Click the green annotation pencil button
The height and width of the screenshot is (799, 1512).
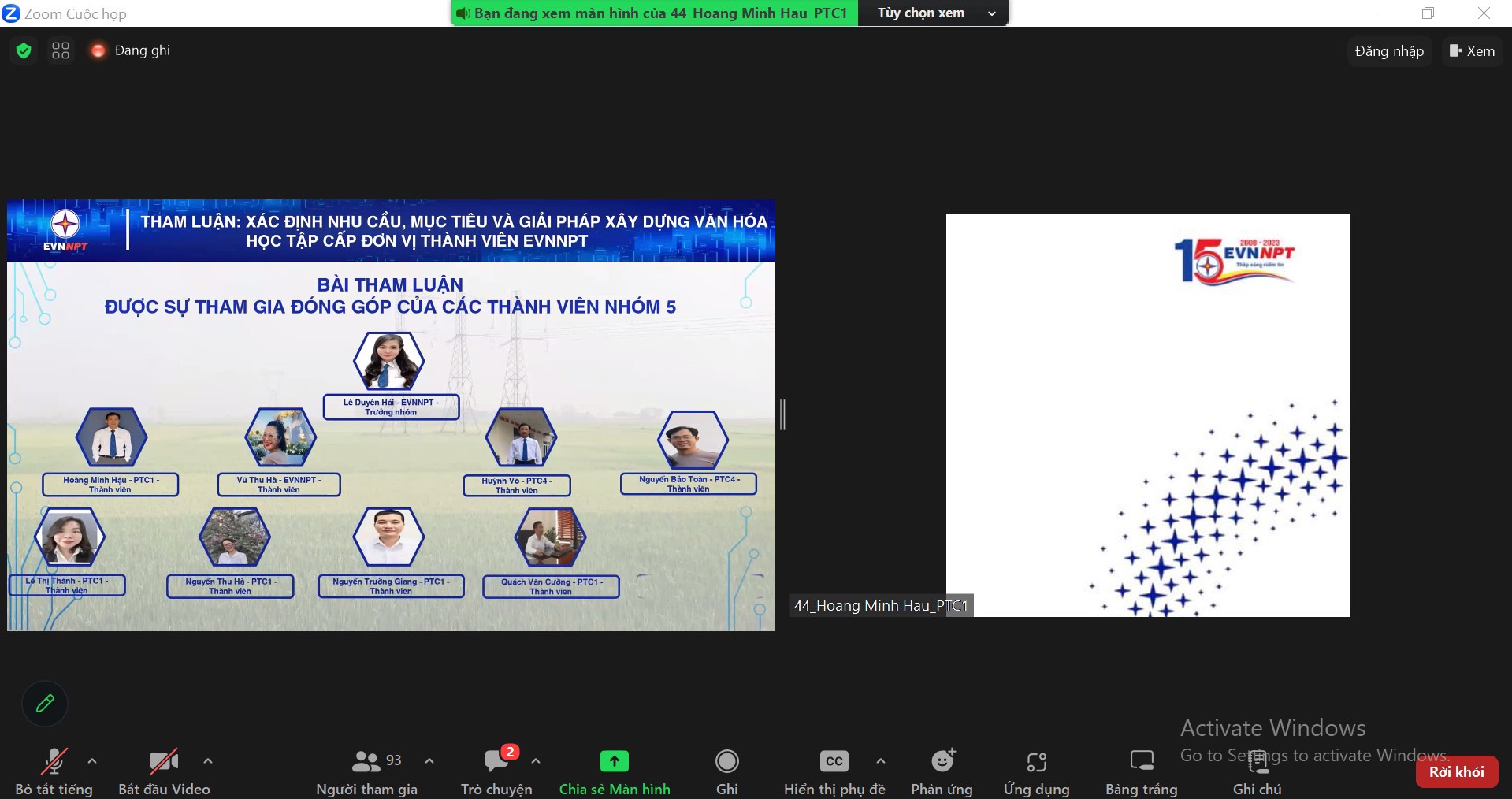pos(45,703)
